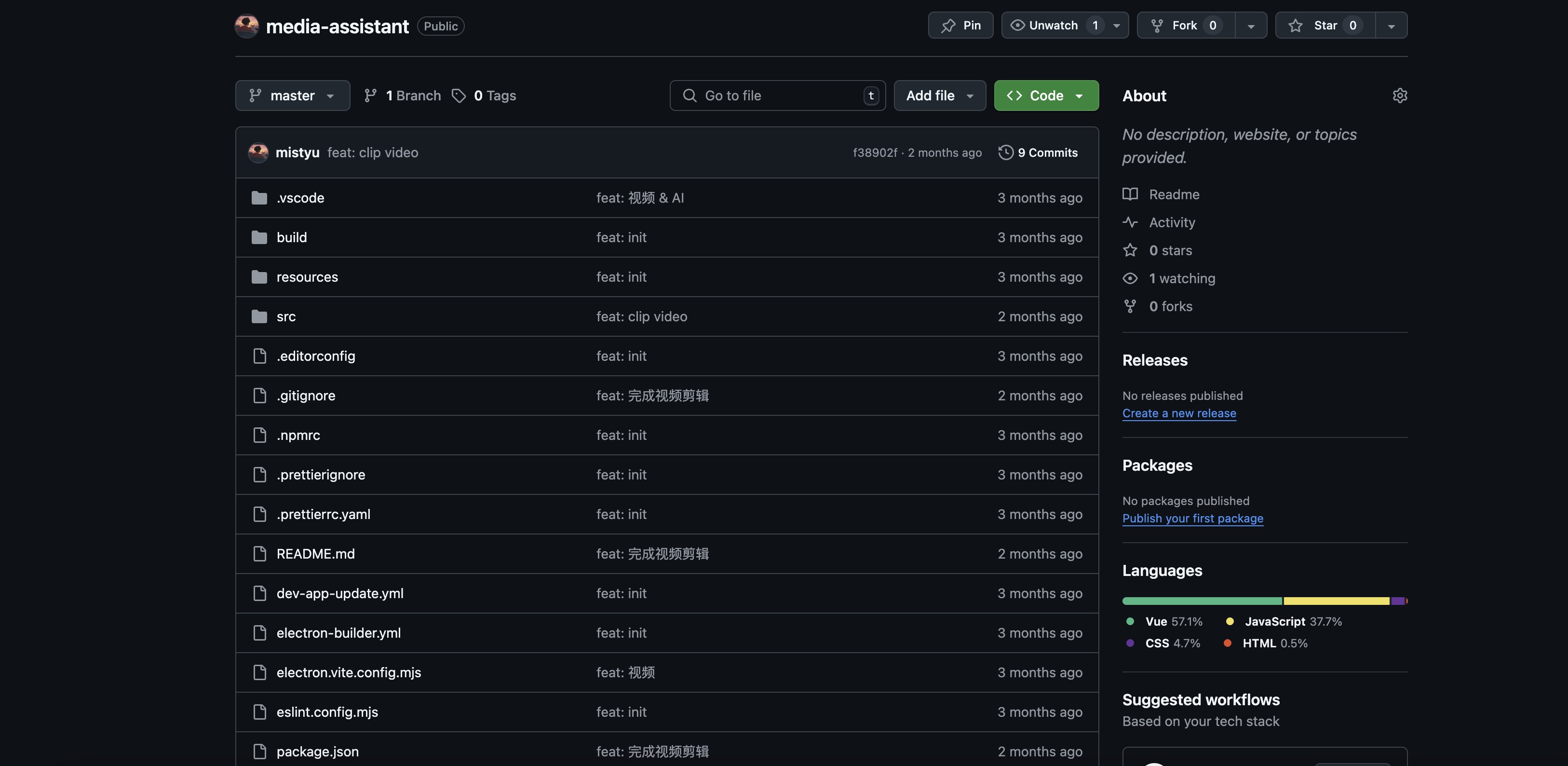The width and height of the screenshot is (1568, 766).
Task: Click the .prettierignore file icon
Action: [259, 475]
